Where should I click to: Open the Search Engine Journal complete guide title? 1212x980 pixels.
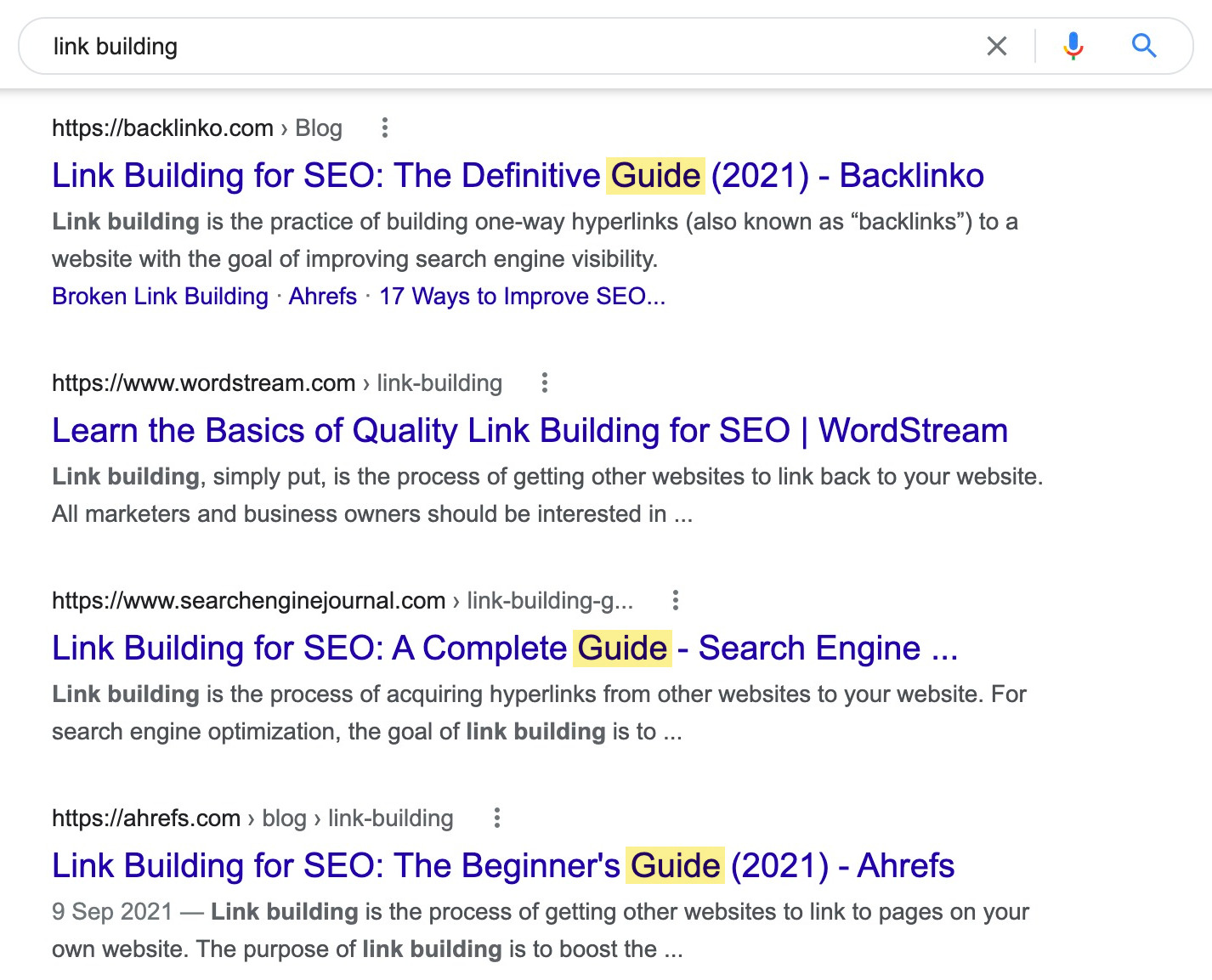point(505,648)
